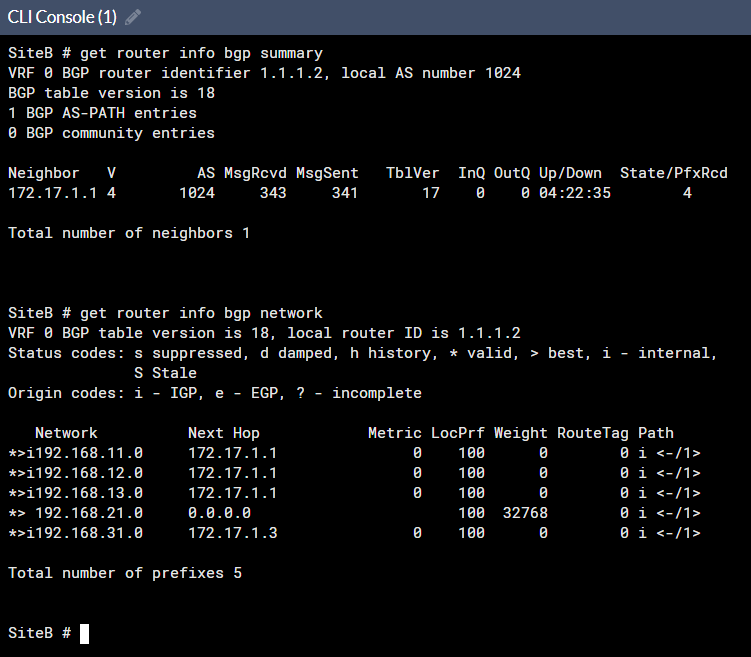This screenshot has height=657, width=751.
Task: Click the neighbor AS value 1024
Action: (x=197, y=193)
